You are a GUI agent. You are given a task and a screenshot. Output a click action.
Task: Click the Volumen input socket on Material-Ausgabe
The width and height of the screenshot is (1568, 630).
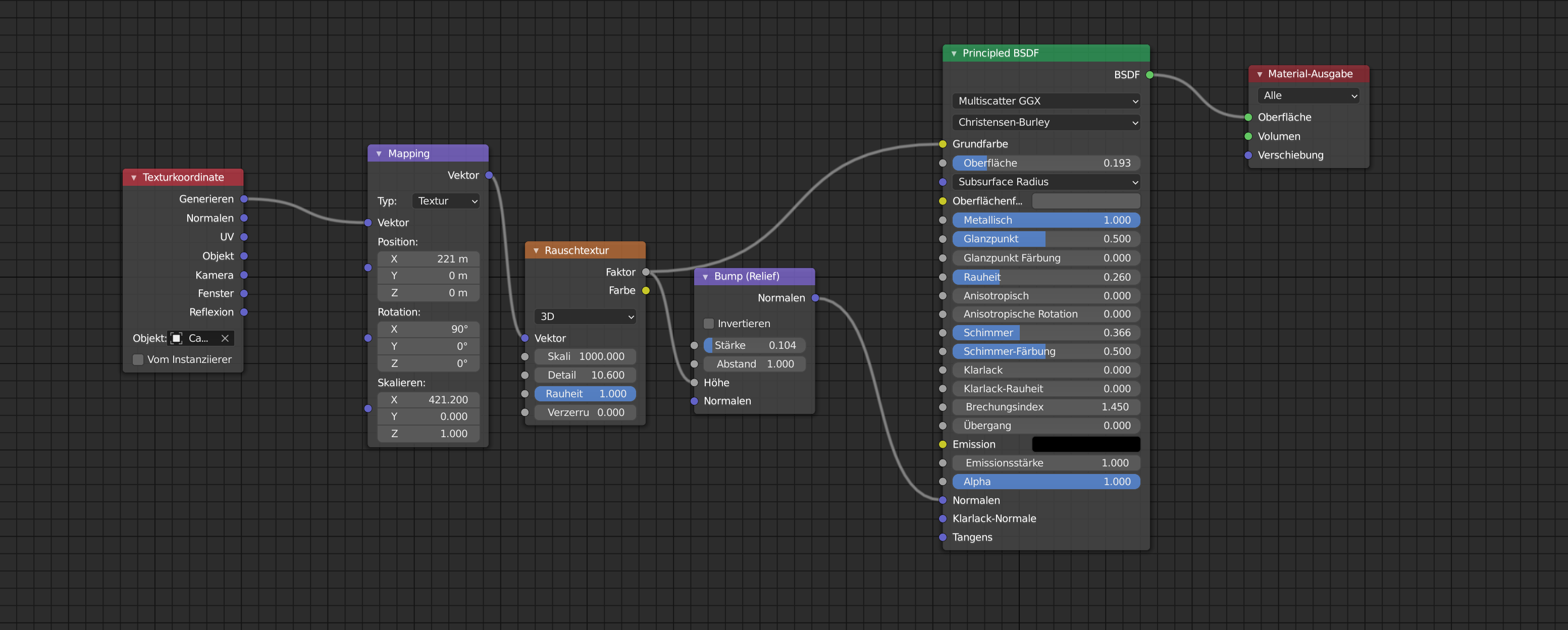[1248, 136]
